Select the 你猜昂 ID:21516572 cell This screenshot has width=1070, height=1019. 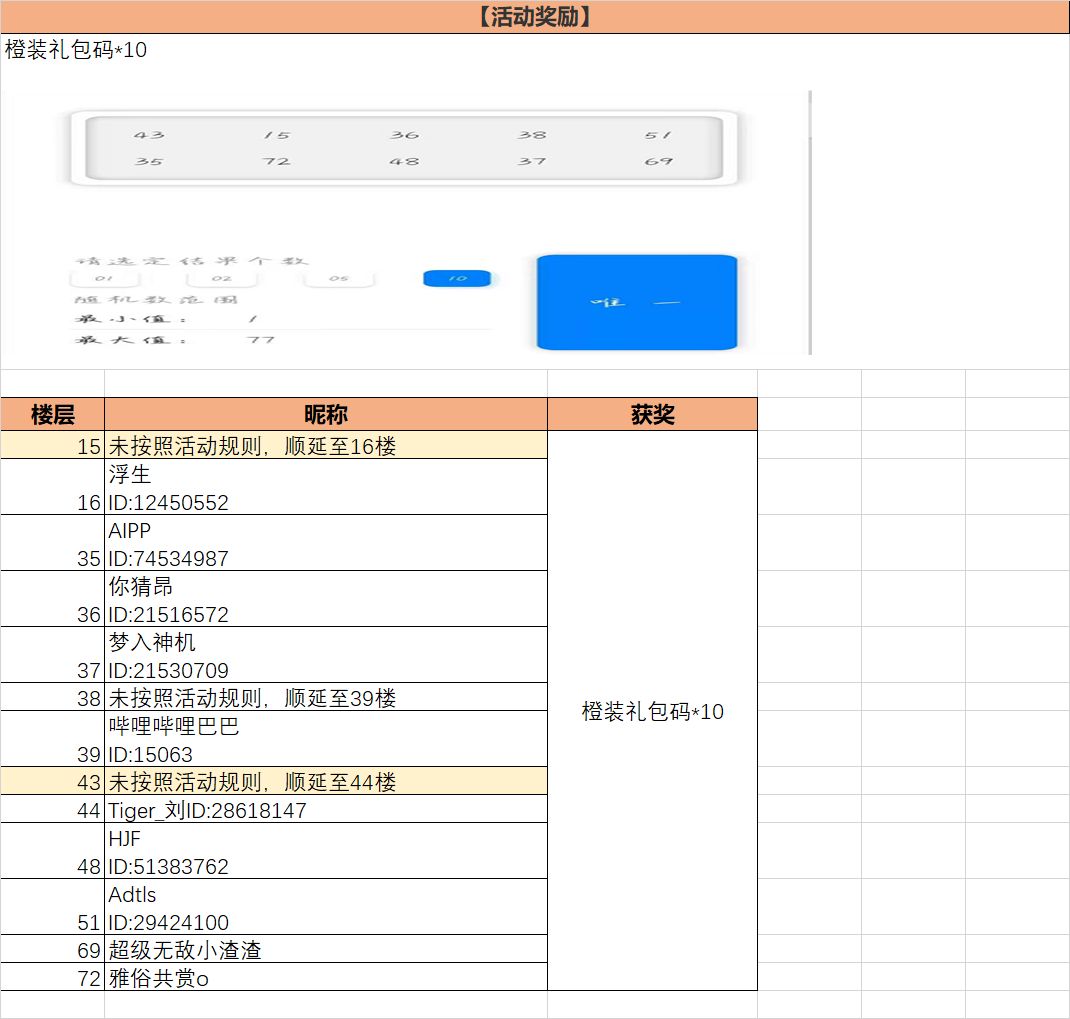[326, 599]
